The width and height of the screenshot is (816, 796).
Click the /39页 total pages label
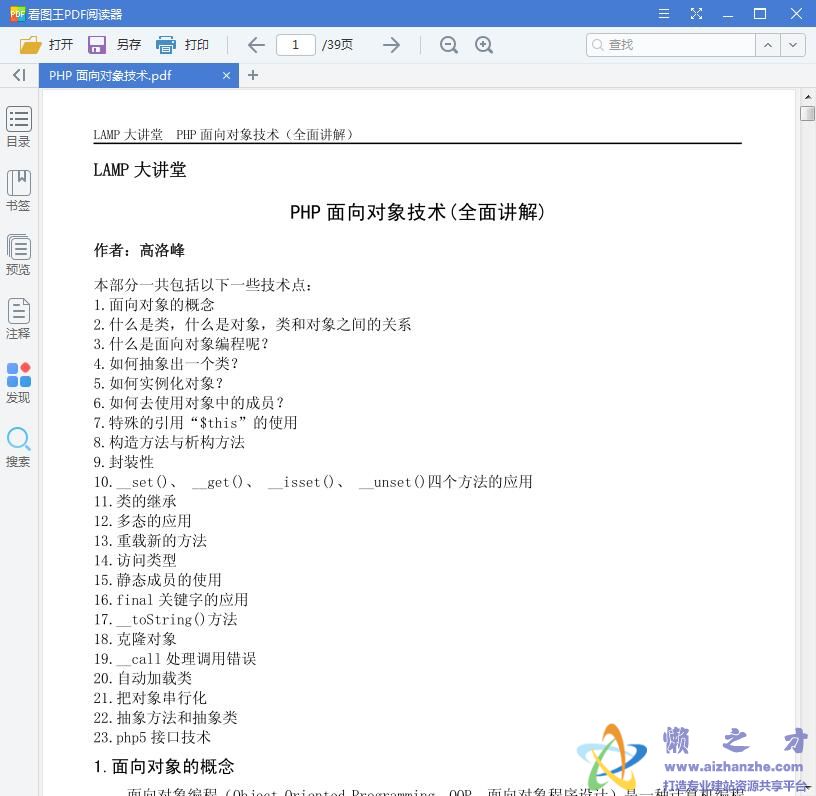coord(337,45)
